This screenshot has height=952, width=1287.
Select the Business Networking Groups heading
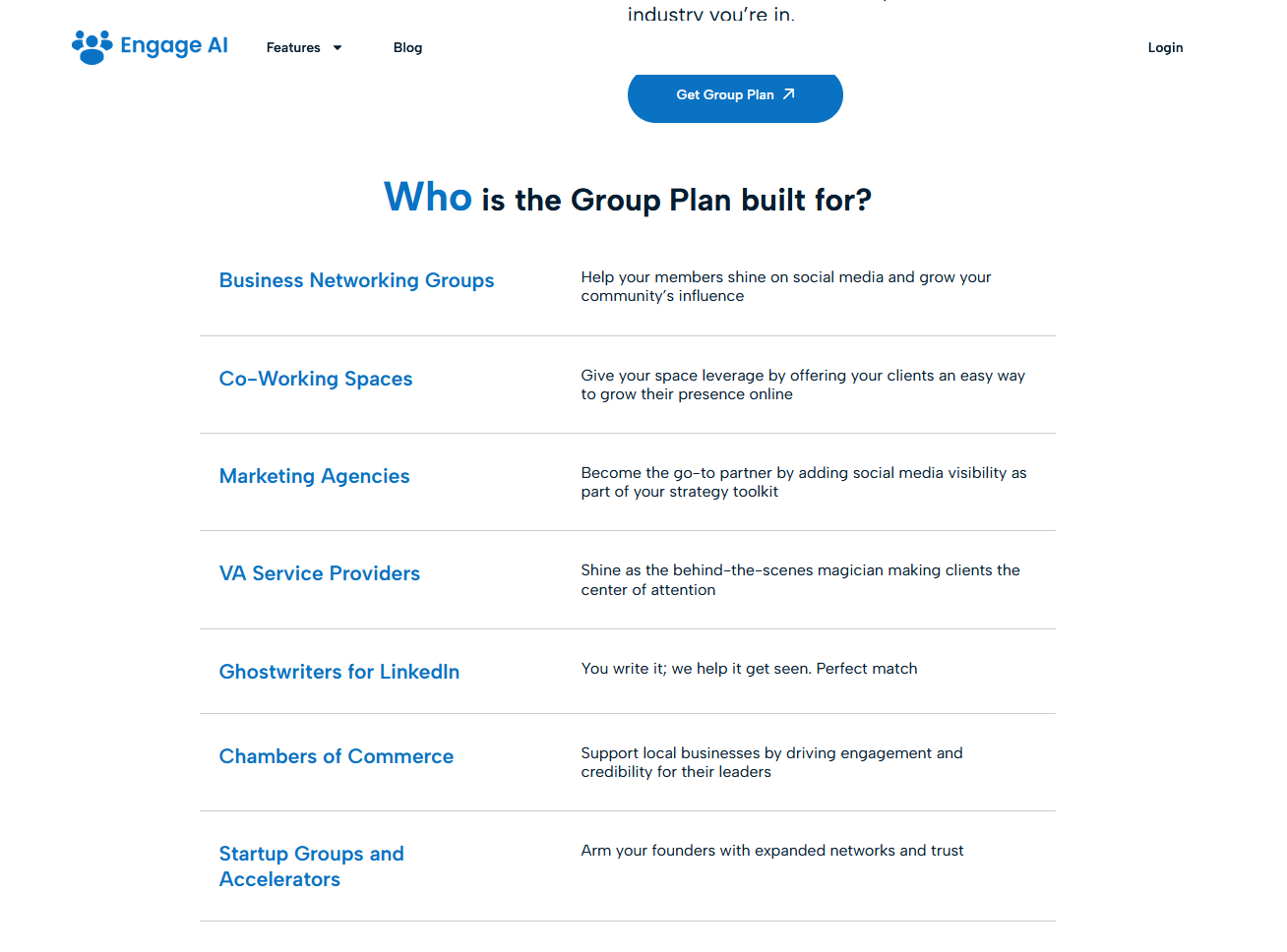[356, 280]
